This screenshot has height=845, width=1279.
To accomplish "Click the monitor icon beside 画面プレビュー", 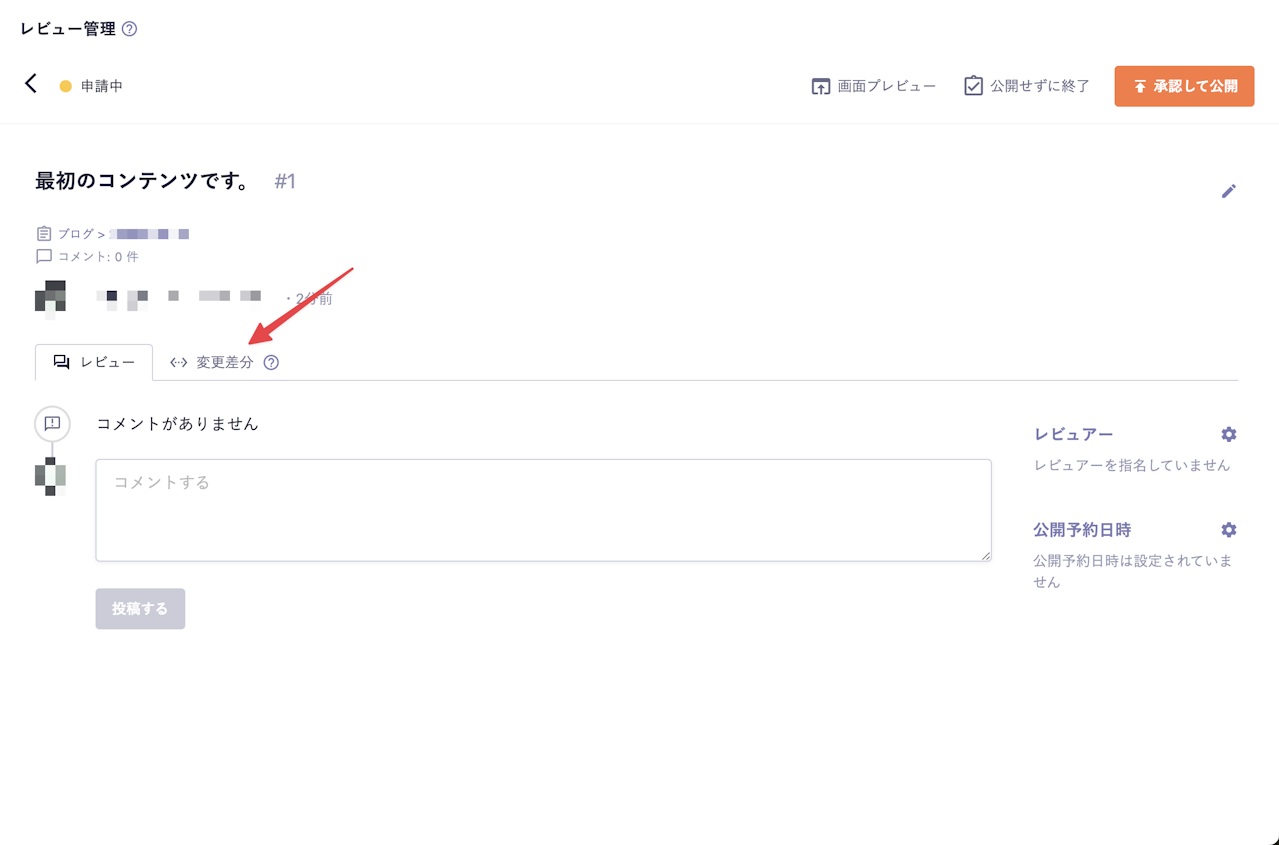I will pyautogui.click(x=819, y=86).
